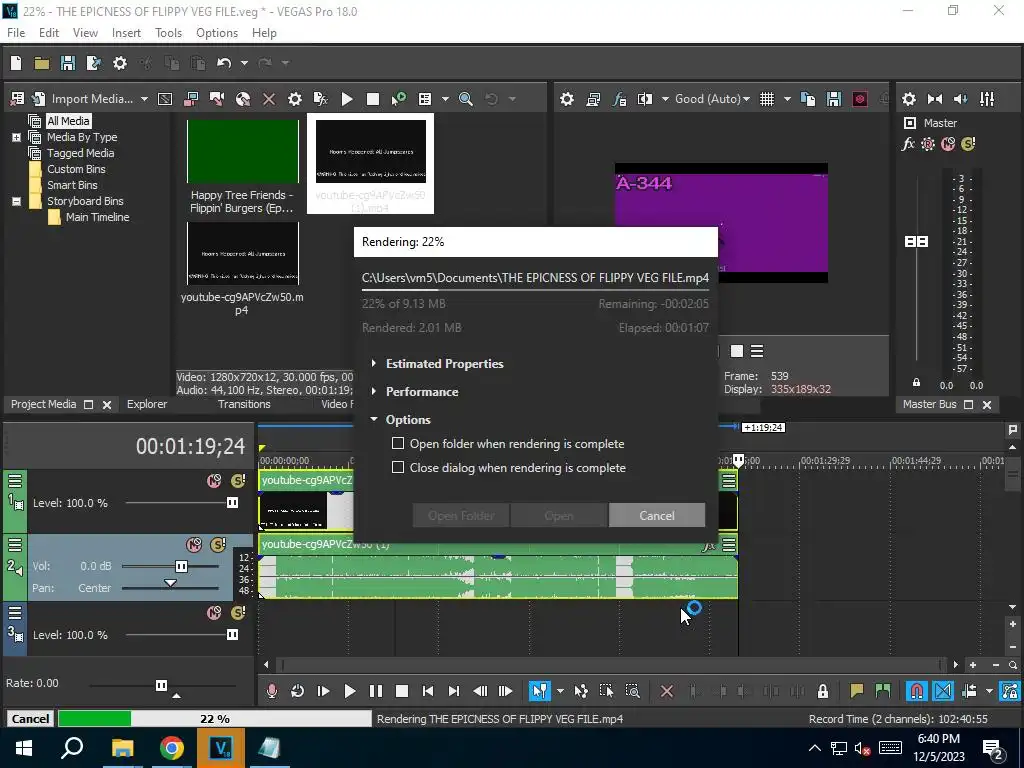Switch to the Explorer tab

coord(147,404)
